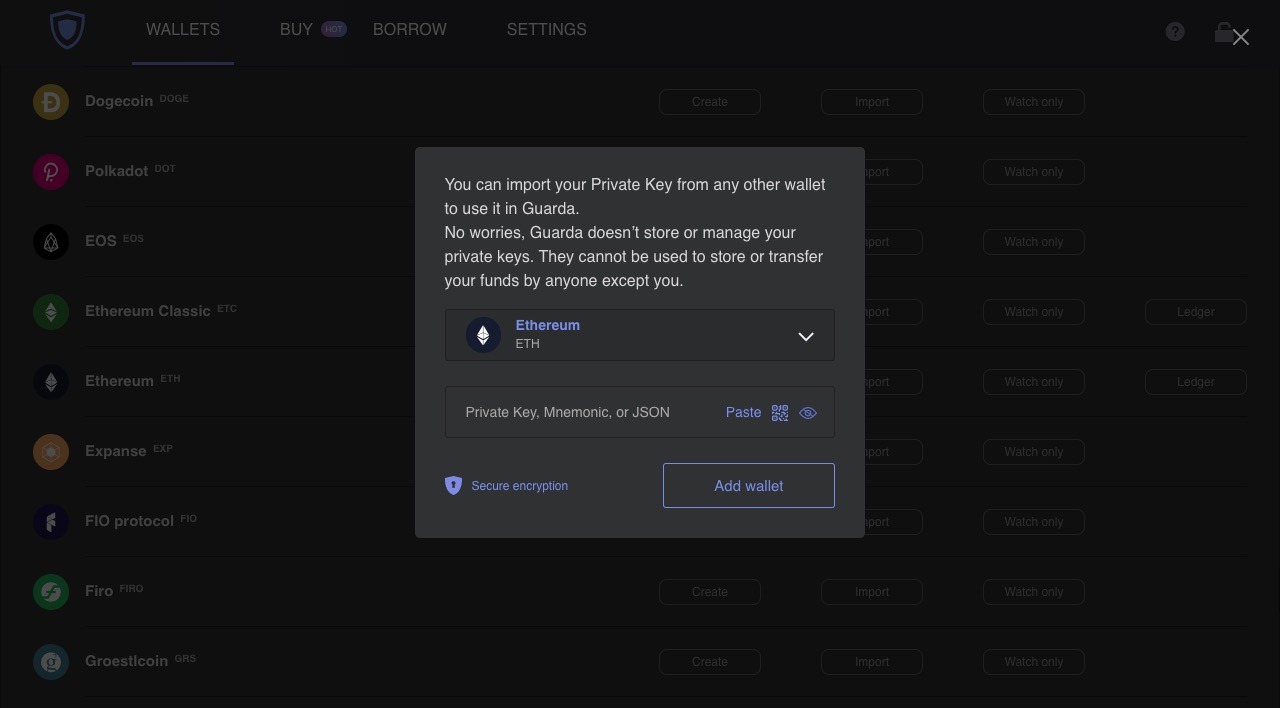Click the dropdown chevron arrow
1280x708 pixels.
pyautogui.click(x=806, y=336)
